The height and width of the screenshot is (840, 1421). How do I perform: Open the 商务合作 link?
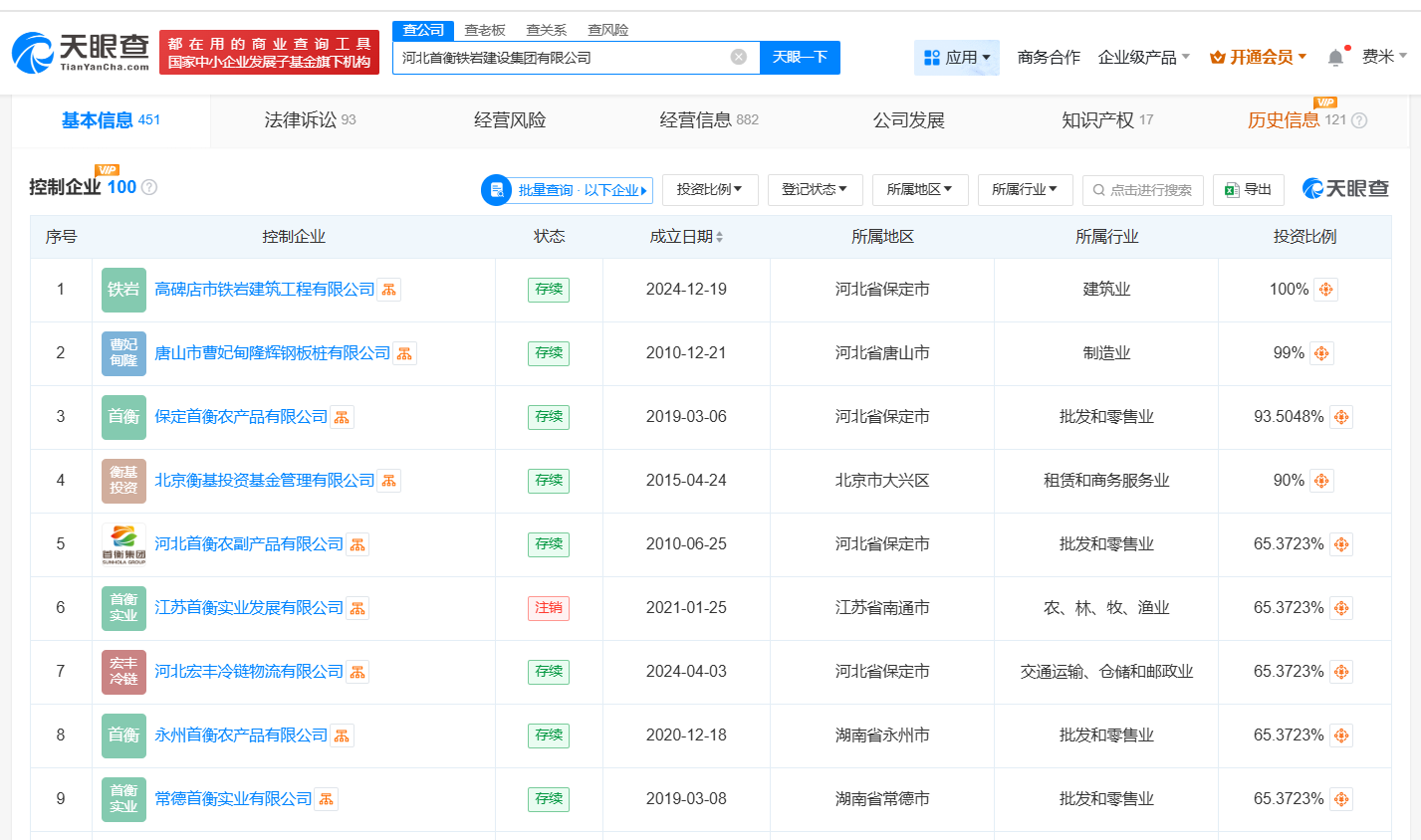1049,58
